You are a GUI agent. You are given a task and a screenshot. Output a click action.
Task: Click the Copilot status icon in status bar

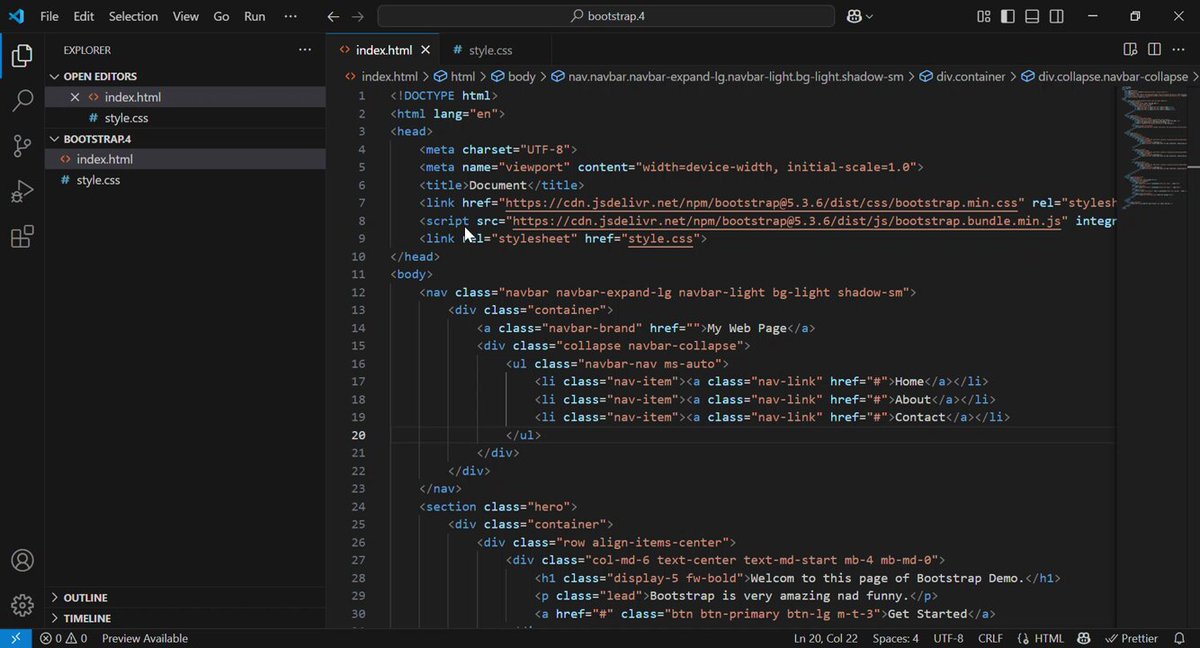click(x=1084, y=638)
